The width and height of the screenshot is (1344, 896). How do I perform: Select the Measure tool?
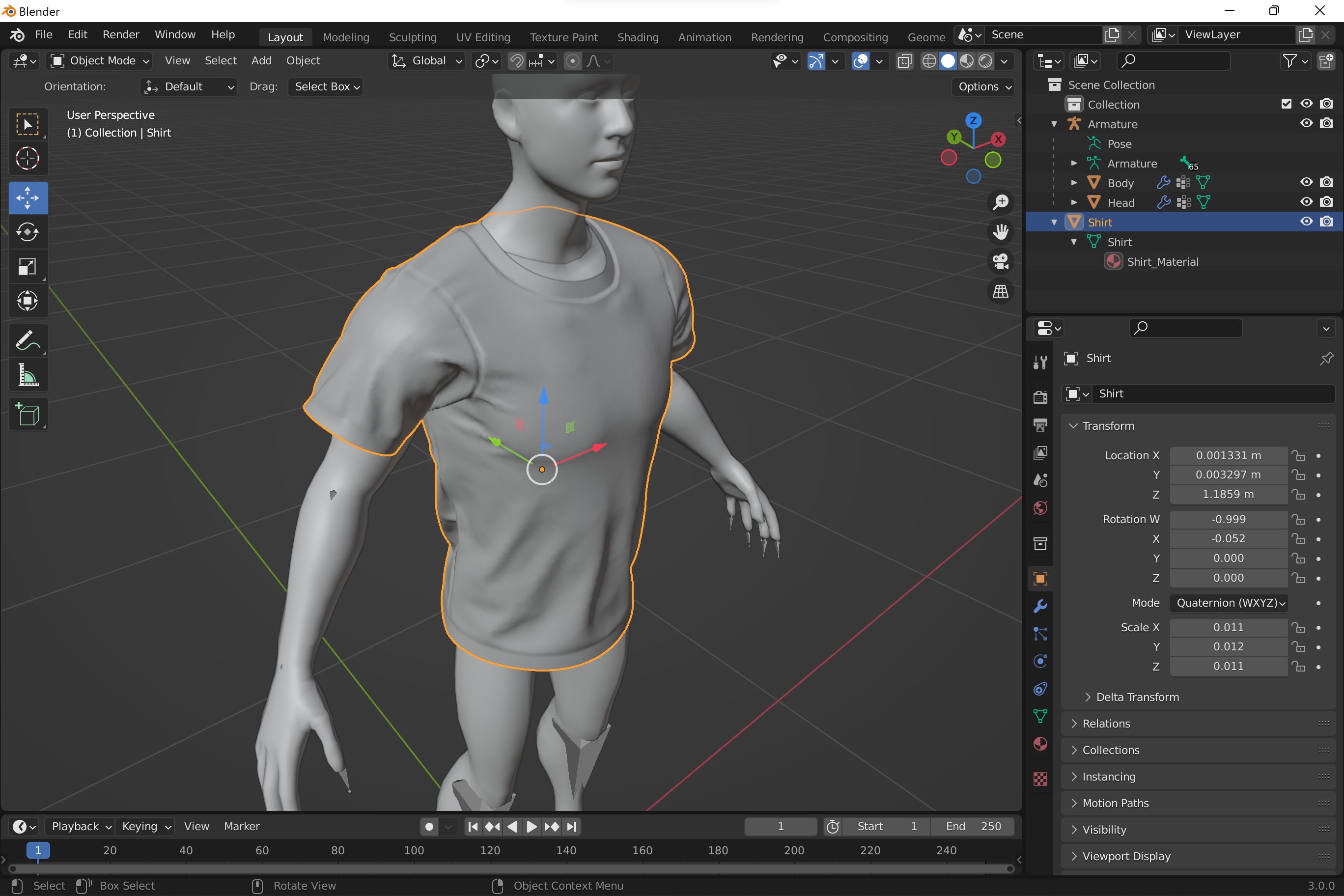tap(28, 375)
